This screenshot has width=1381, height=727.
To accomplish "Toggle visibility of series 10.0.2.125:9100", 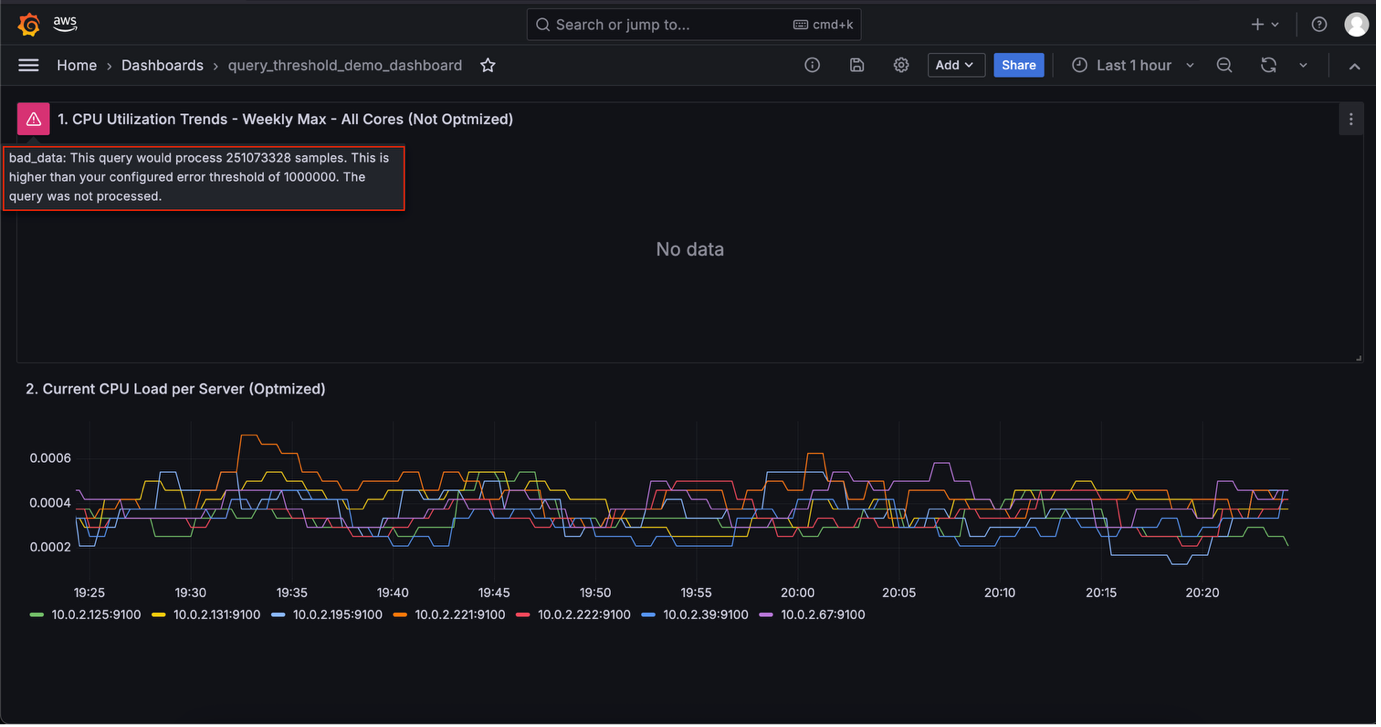I will coord(96,614).
